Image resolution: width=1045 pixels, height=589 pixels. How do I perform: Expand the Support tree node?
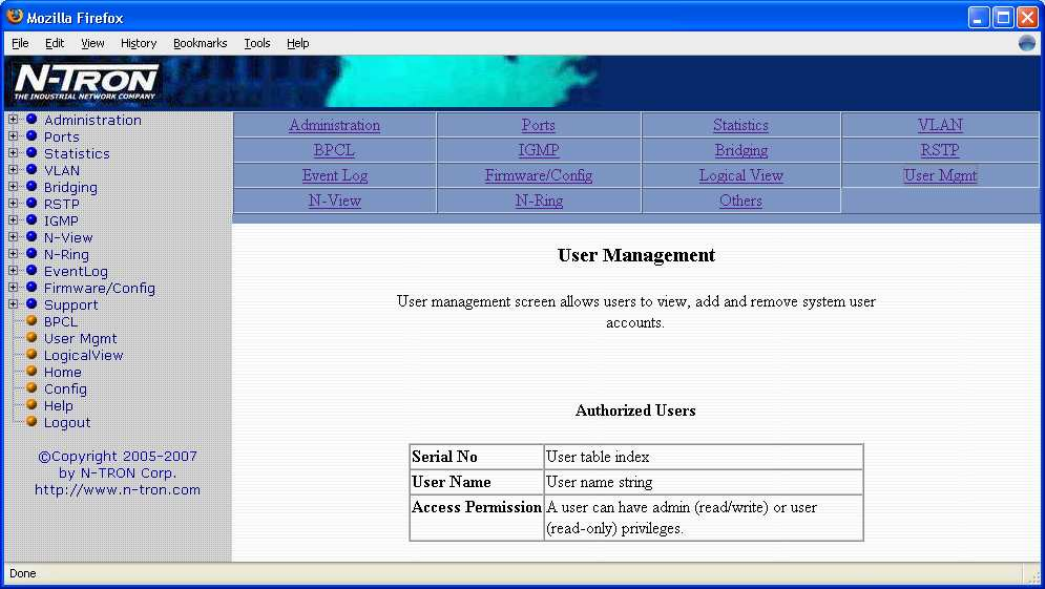[13, 305]
